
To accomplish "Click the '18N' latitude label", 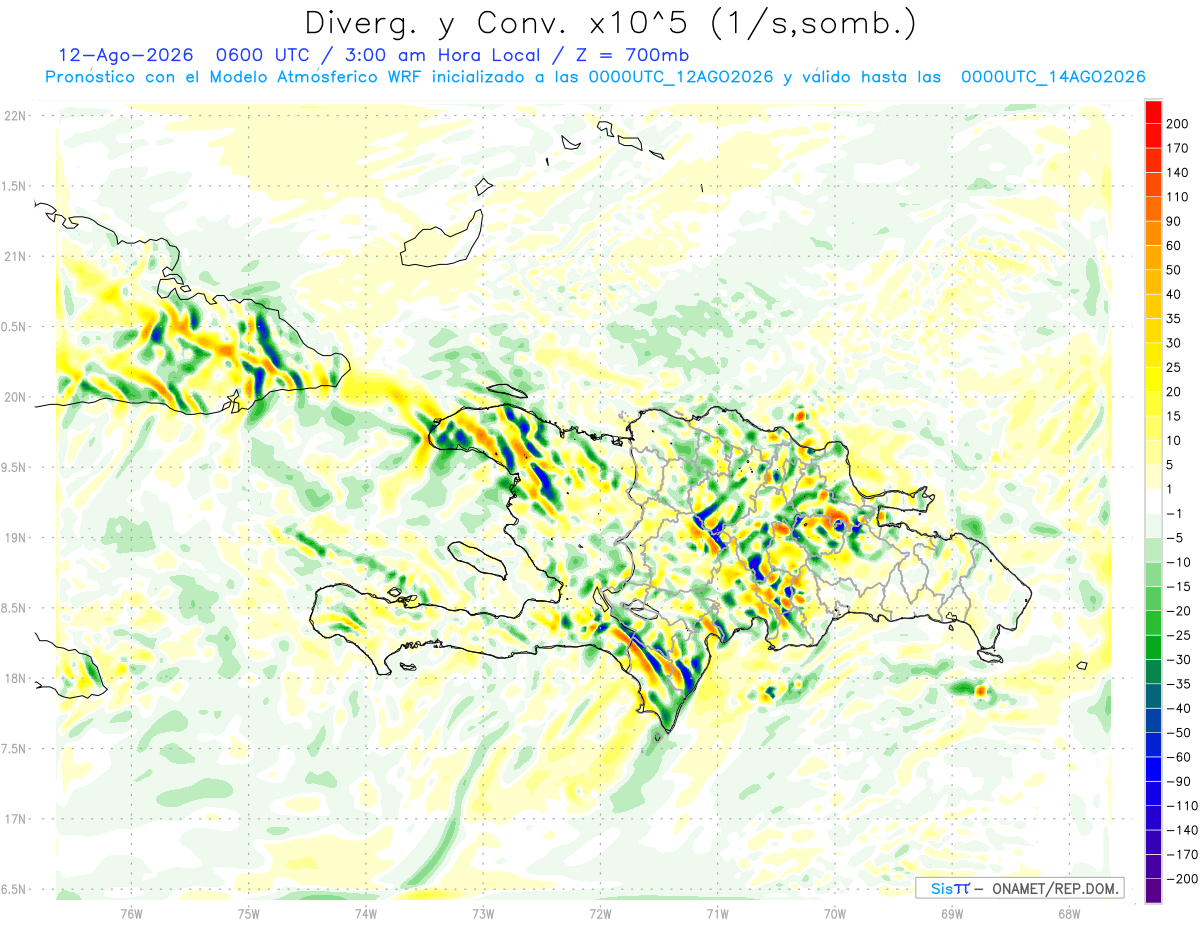I will pyautogui.click(x=17, y=678).
